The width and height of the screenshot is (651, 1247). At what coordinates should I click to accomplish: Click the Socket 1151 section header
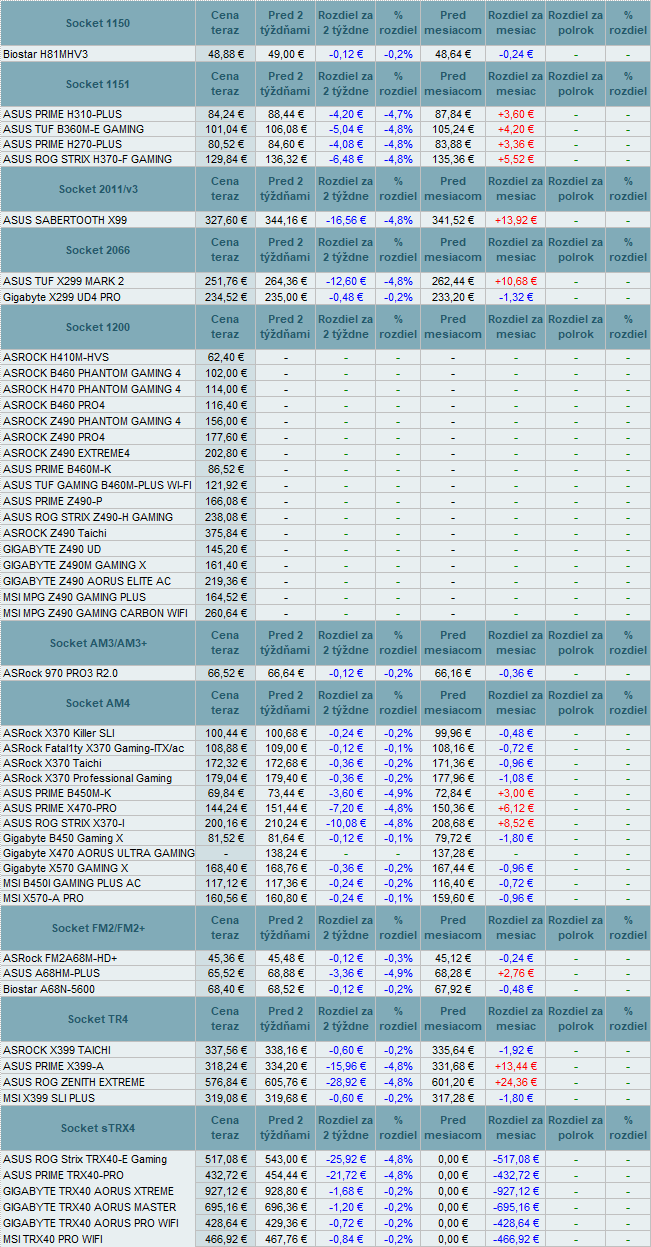click(x=97, y=84)
